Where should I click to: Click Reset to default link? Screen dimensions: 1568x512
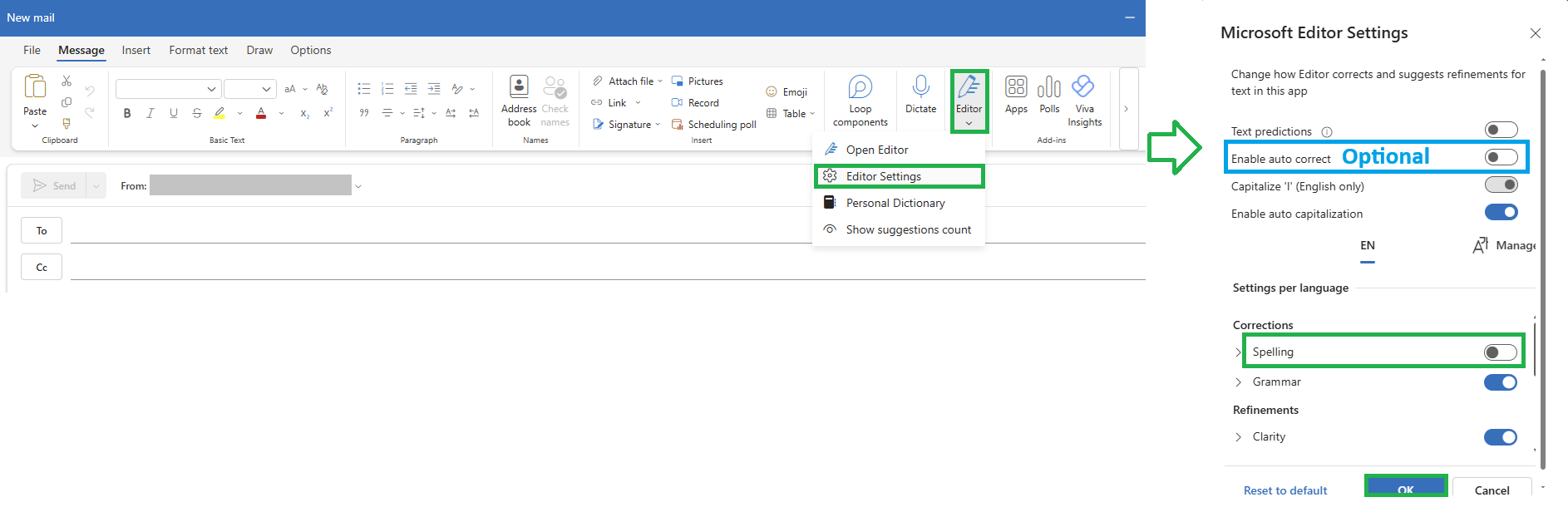point(1285,490)
